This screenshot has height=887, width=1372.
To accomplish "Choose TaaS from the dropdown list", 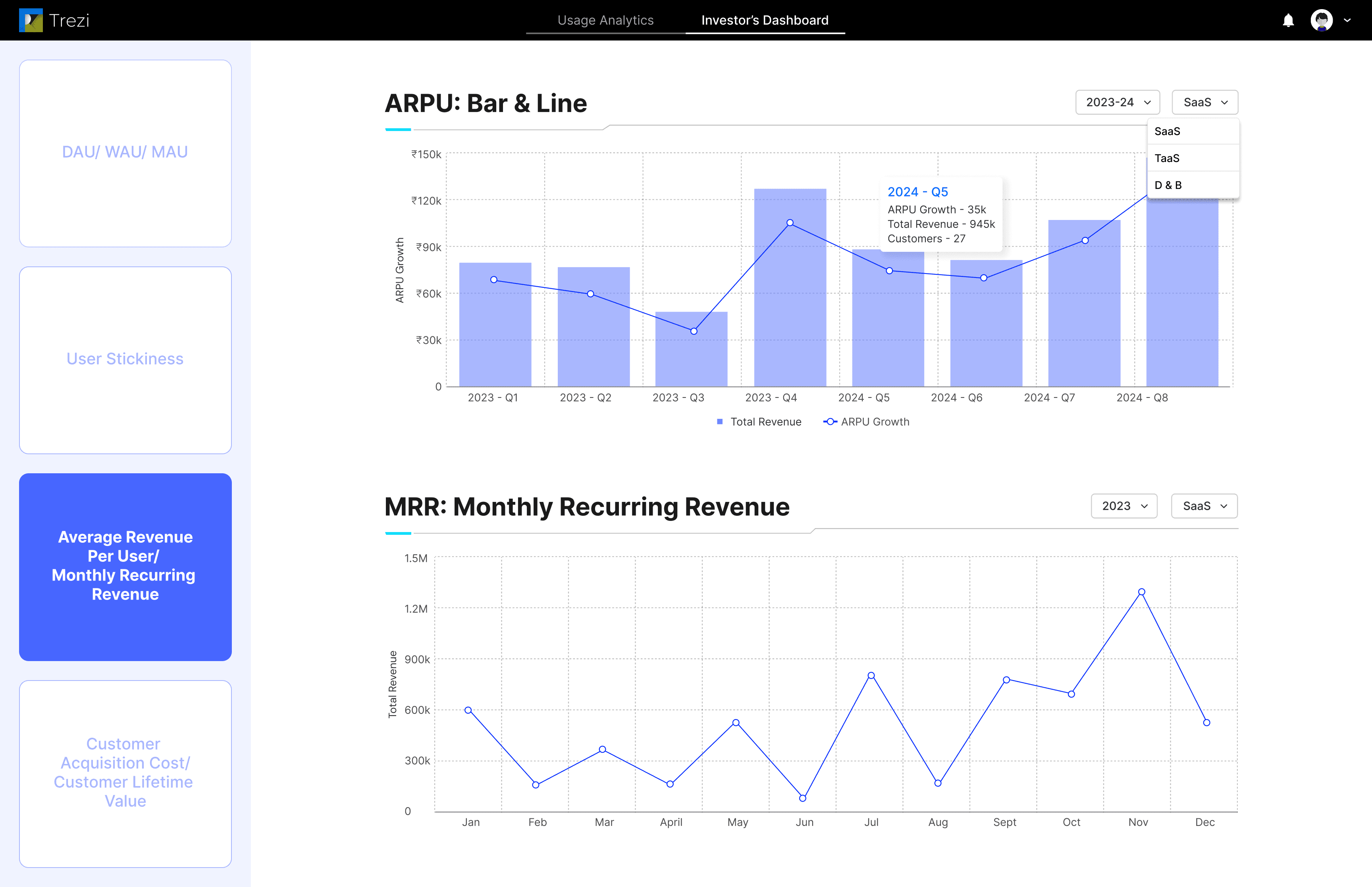I will click(x=1193, y=158).
